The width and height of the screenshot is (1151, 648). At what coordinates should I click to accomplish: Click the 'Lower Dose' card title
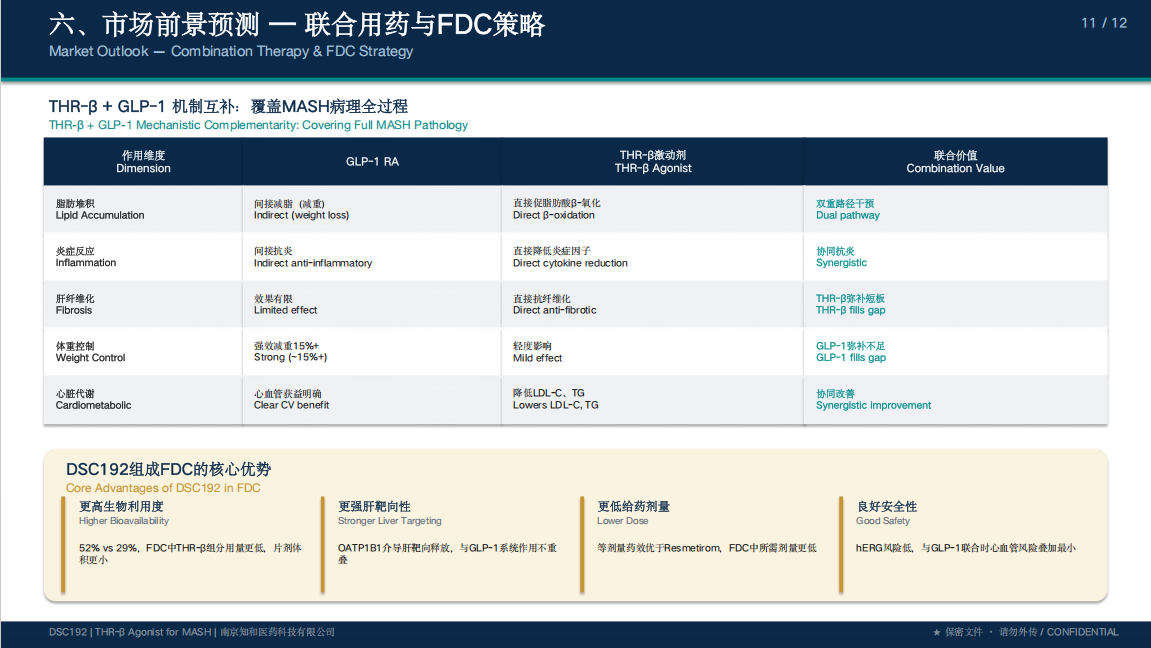point(622,521)
